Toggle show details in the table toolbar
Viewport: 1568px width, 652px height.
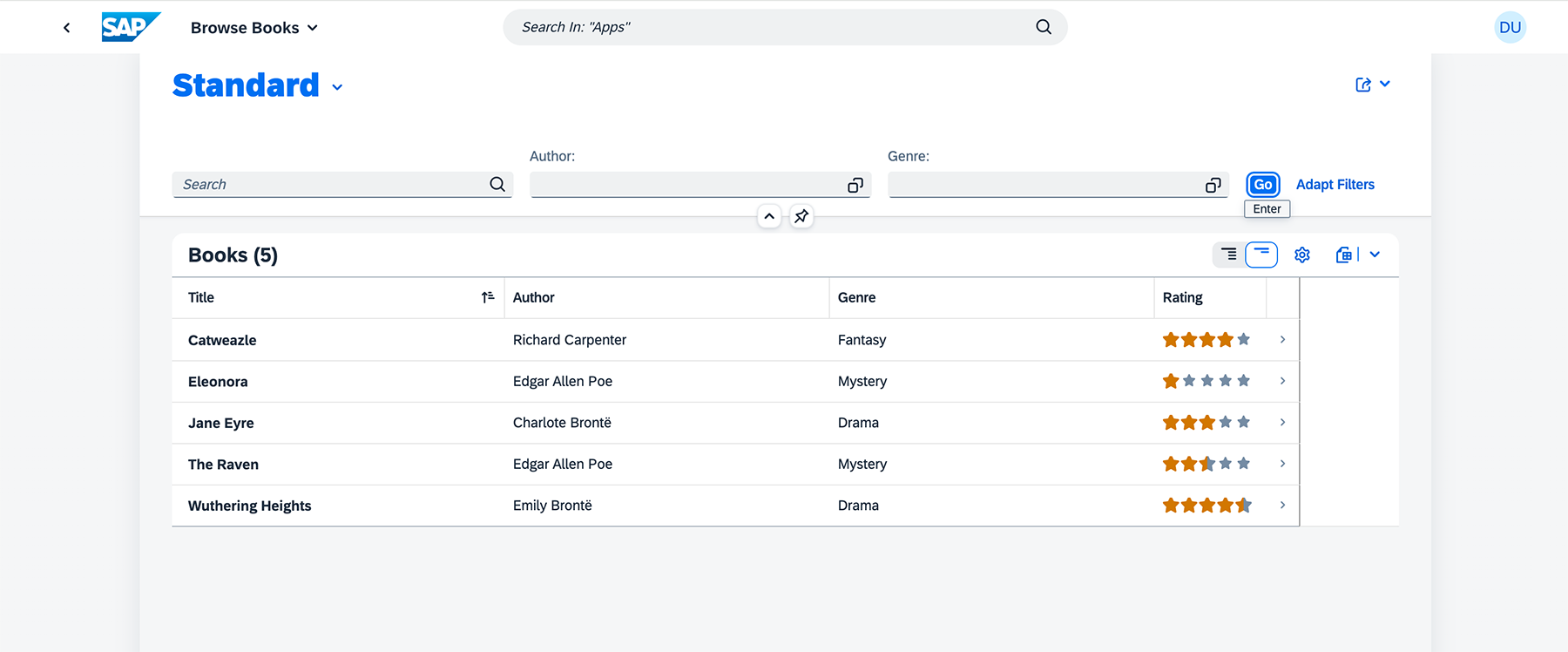[x=1229, y=255]
